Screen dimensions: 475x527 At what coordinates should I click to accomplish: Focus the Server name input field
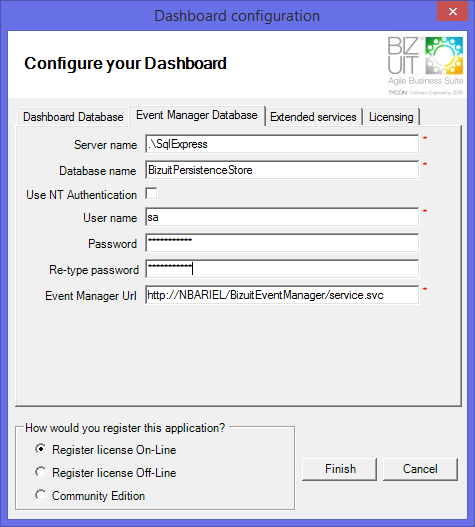click(x=282, y=144)
